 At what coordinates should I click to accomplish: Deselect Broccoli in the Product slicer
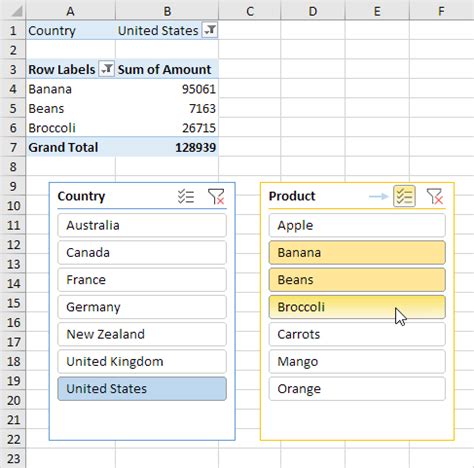(x=357, y=307)
